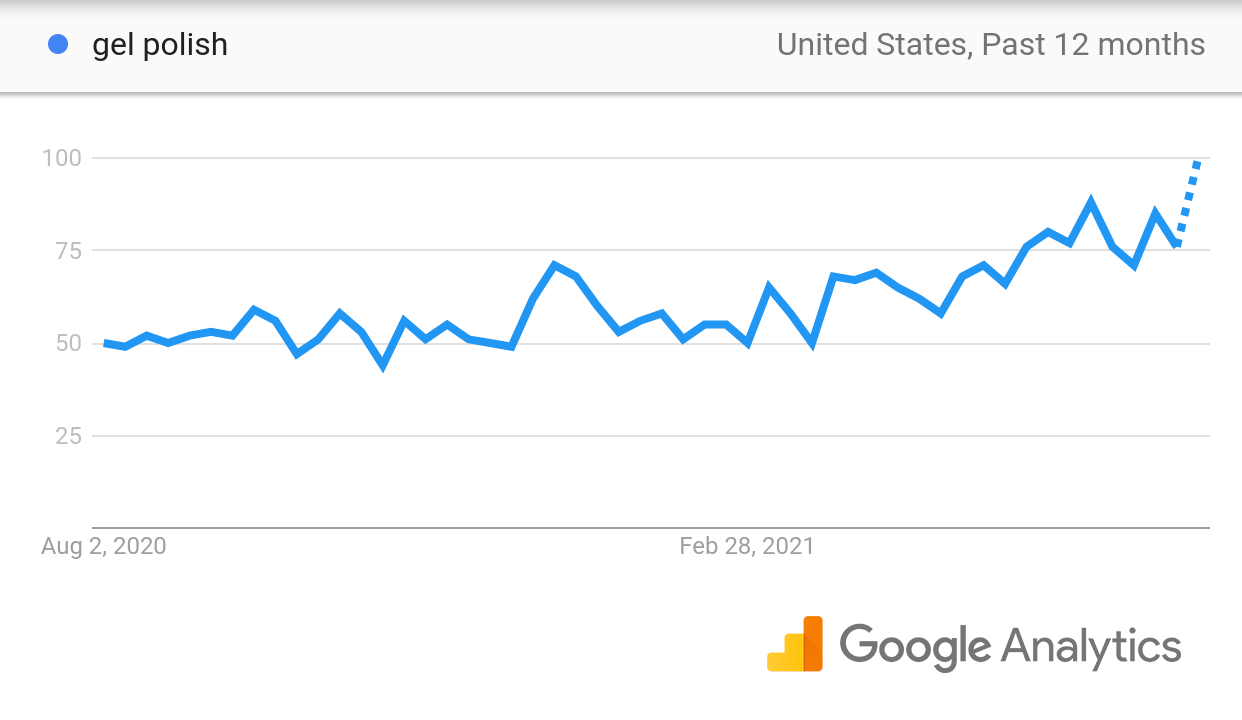
Task: Click the highest solid peak near 88
Action: [x=1091, y=201]
